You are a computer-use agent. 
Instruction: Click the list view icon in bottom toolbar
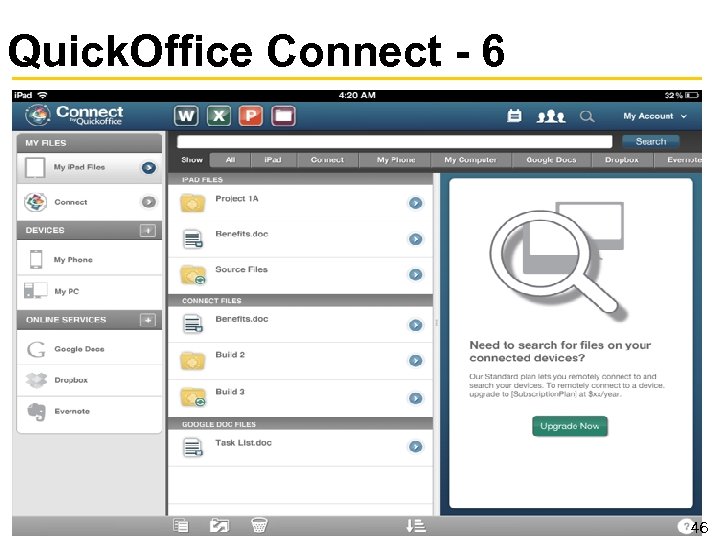180,526
